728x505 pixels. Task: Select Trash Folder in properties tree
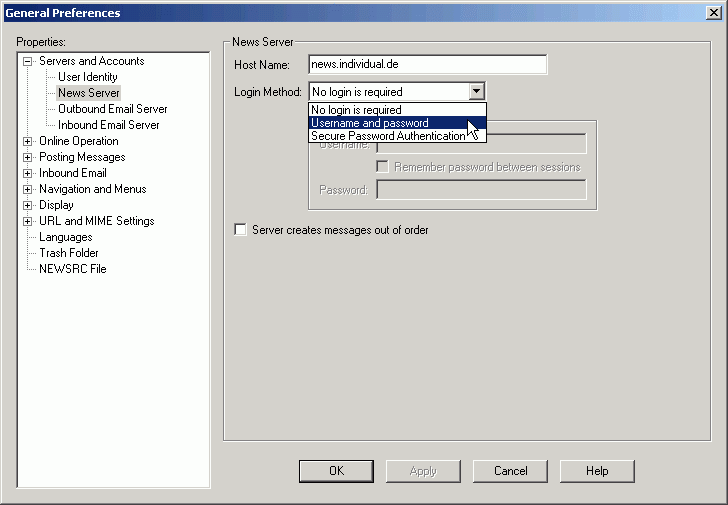click(x=69, y=253)
